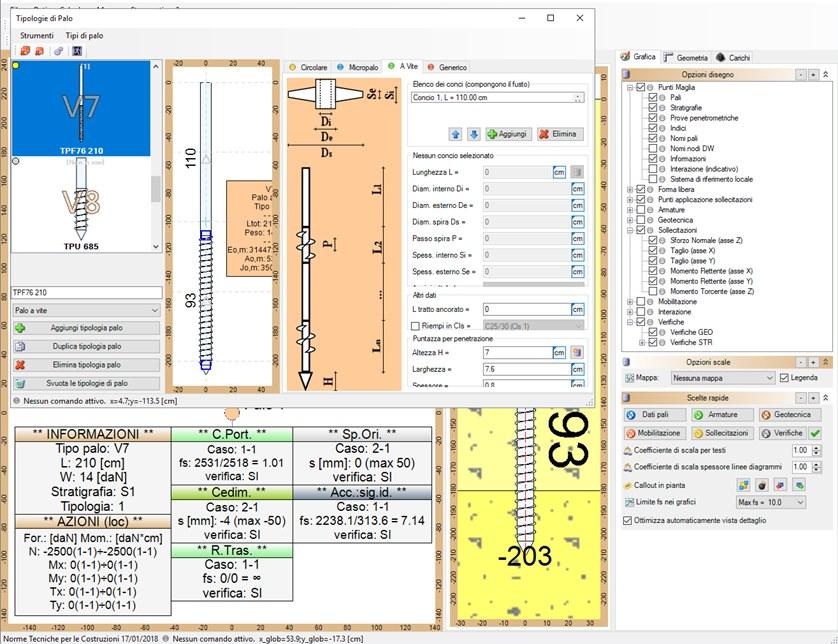The image size is (838, 644).
Task: Collapse Opzioni disegno panel with double chevron
Action: [x=825, y=75]
